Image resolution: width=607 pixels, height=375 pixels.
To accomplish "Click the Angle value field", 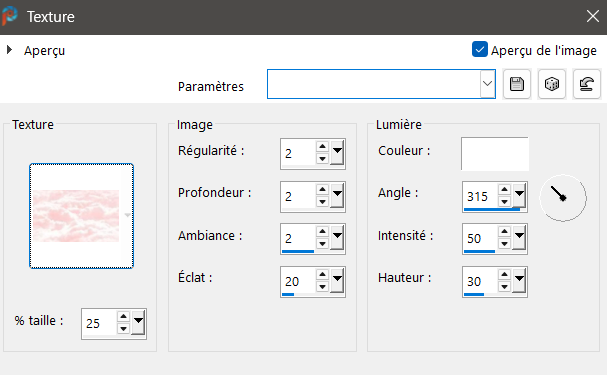I will pos(480,196).
